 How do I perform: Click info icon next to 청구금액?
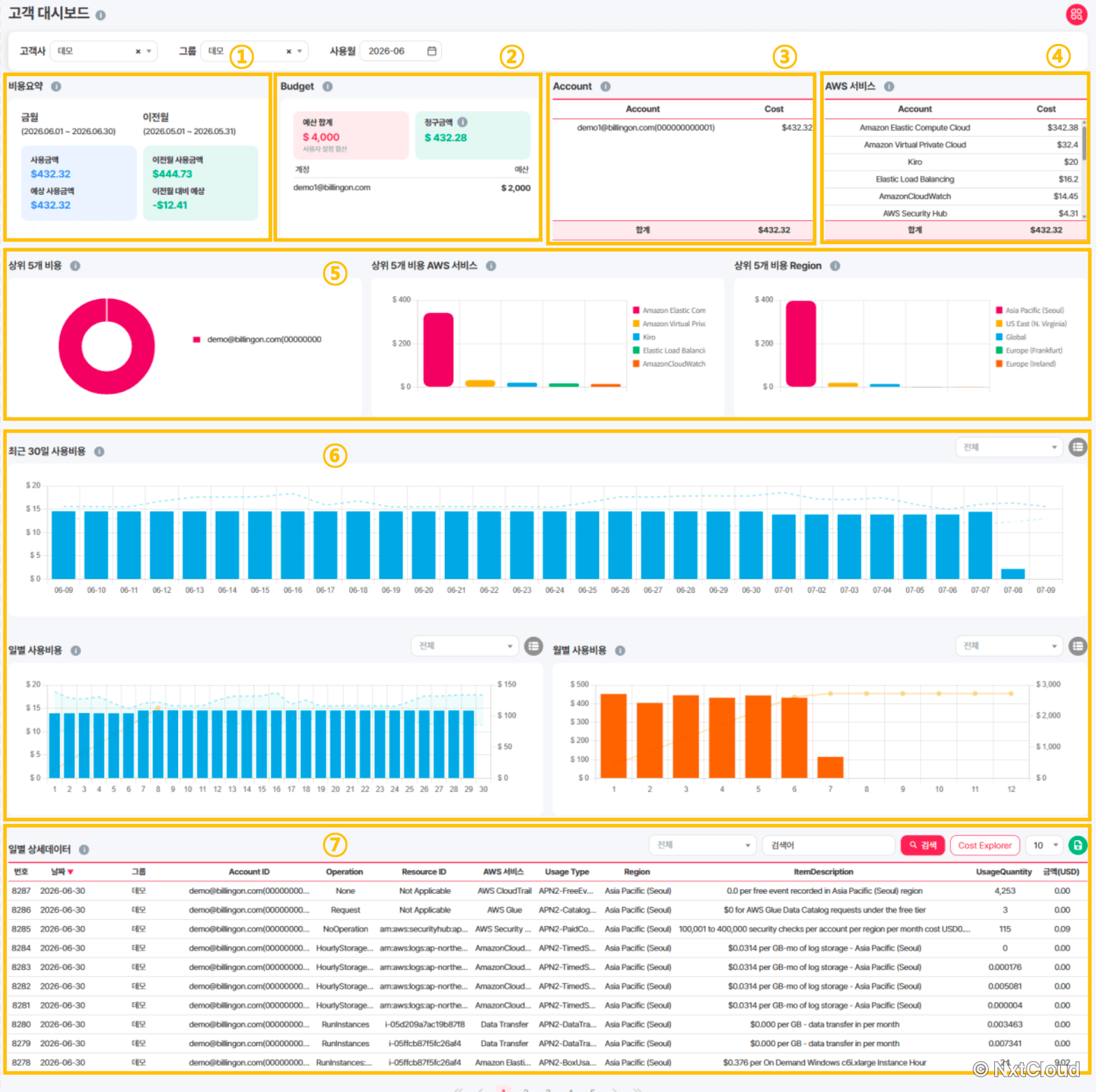(x=463, y=122)
